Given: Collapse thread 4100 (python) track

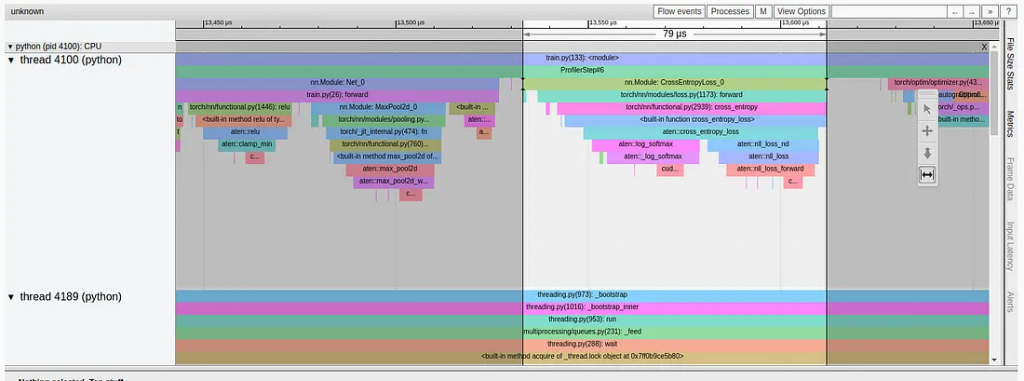Looking at the screenshot, I should pyautogui.click(x=11, y=60).
